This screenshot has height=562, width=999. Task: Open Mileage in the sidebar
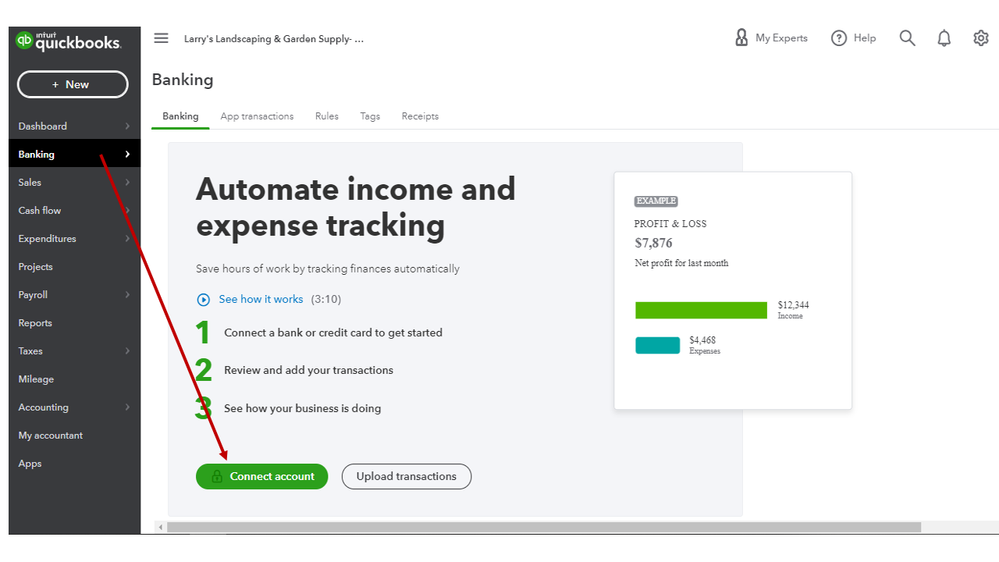[75, 378]
